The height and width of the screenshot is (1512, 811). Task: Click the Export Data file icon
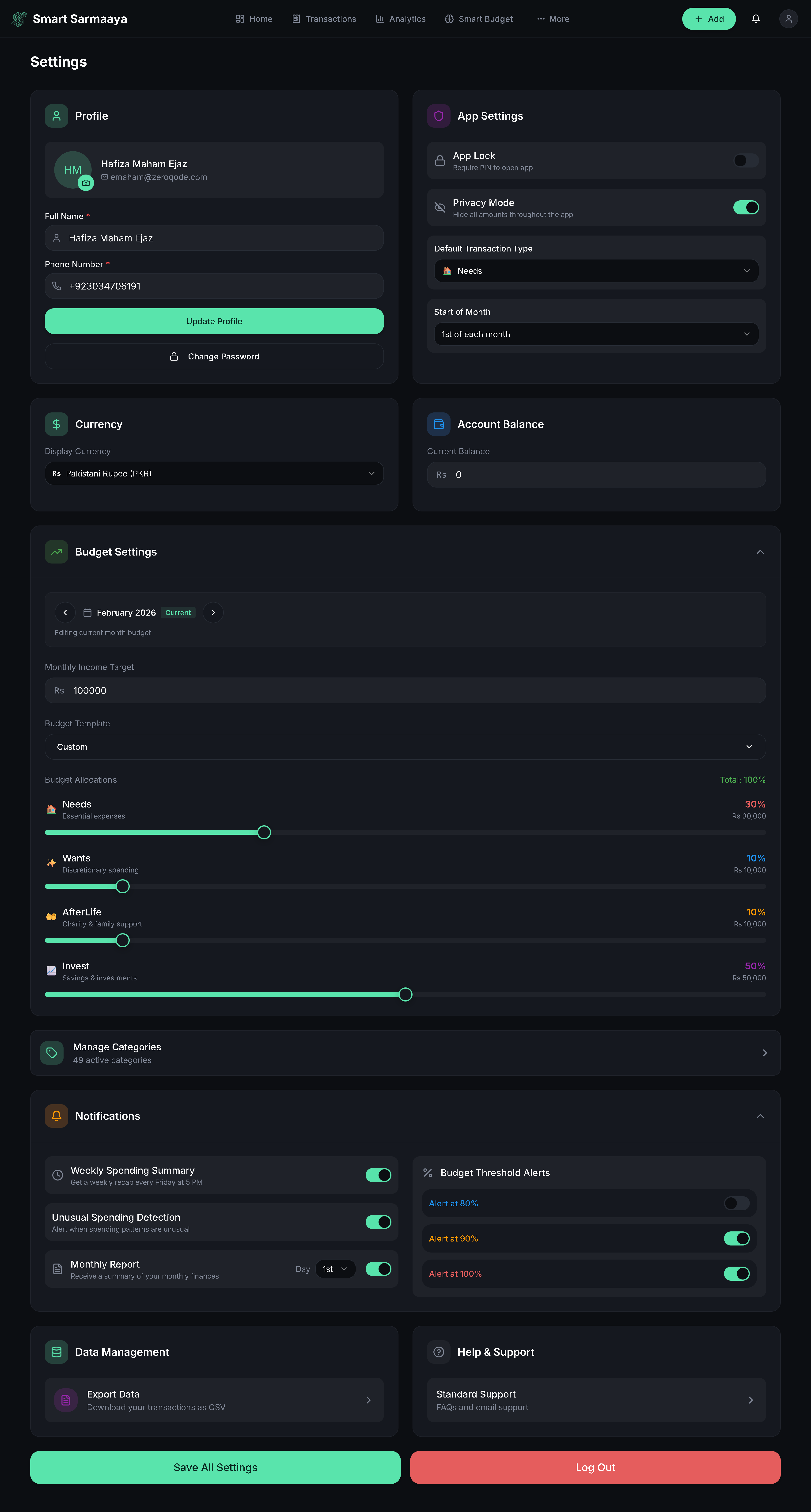point(66,1400)
